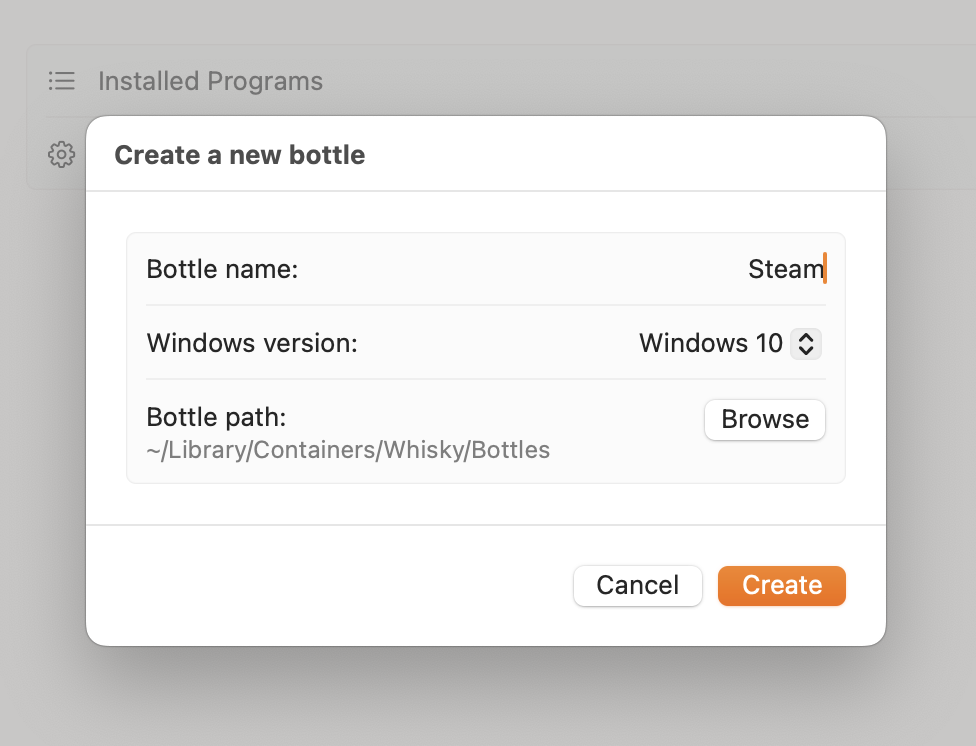Click the 'Bottle path:' label
Viewport: 976px width, 746px height.
pyautogui.click(x=216, y=417)
